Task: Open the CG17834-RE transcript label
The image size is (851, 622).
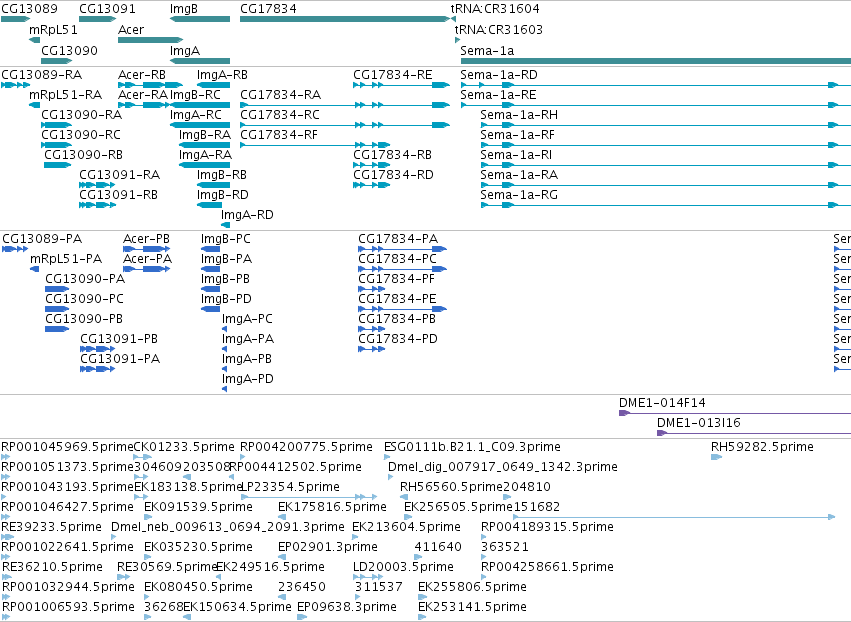Action: point(392,74)
